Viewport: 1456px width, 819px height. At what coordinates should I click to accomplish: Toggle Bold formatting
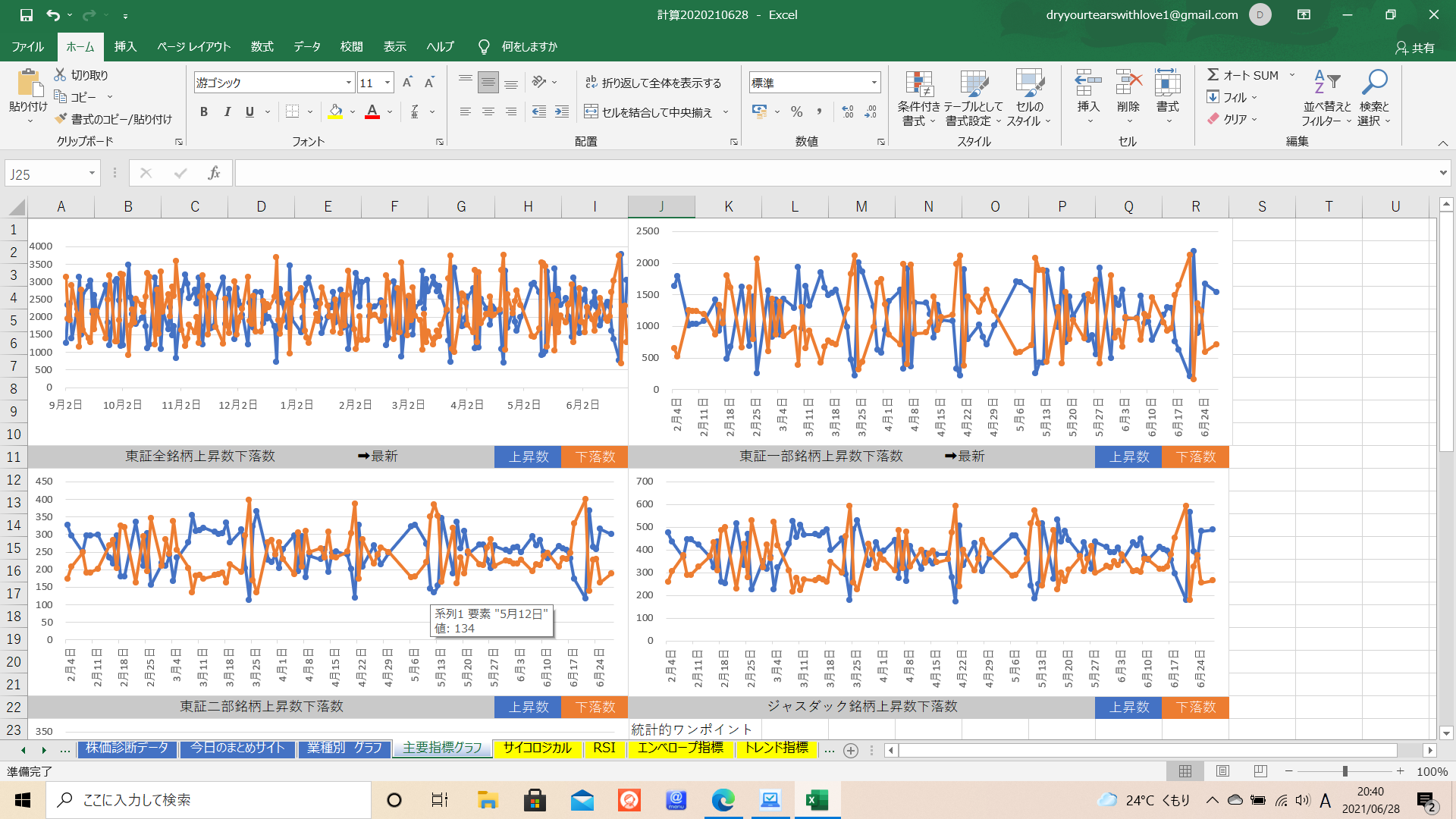(203, 112)
